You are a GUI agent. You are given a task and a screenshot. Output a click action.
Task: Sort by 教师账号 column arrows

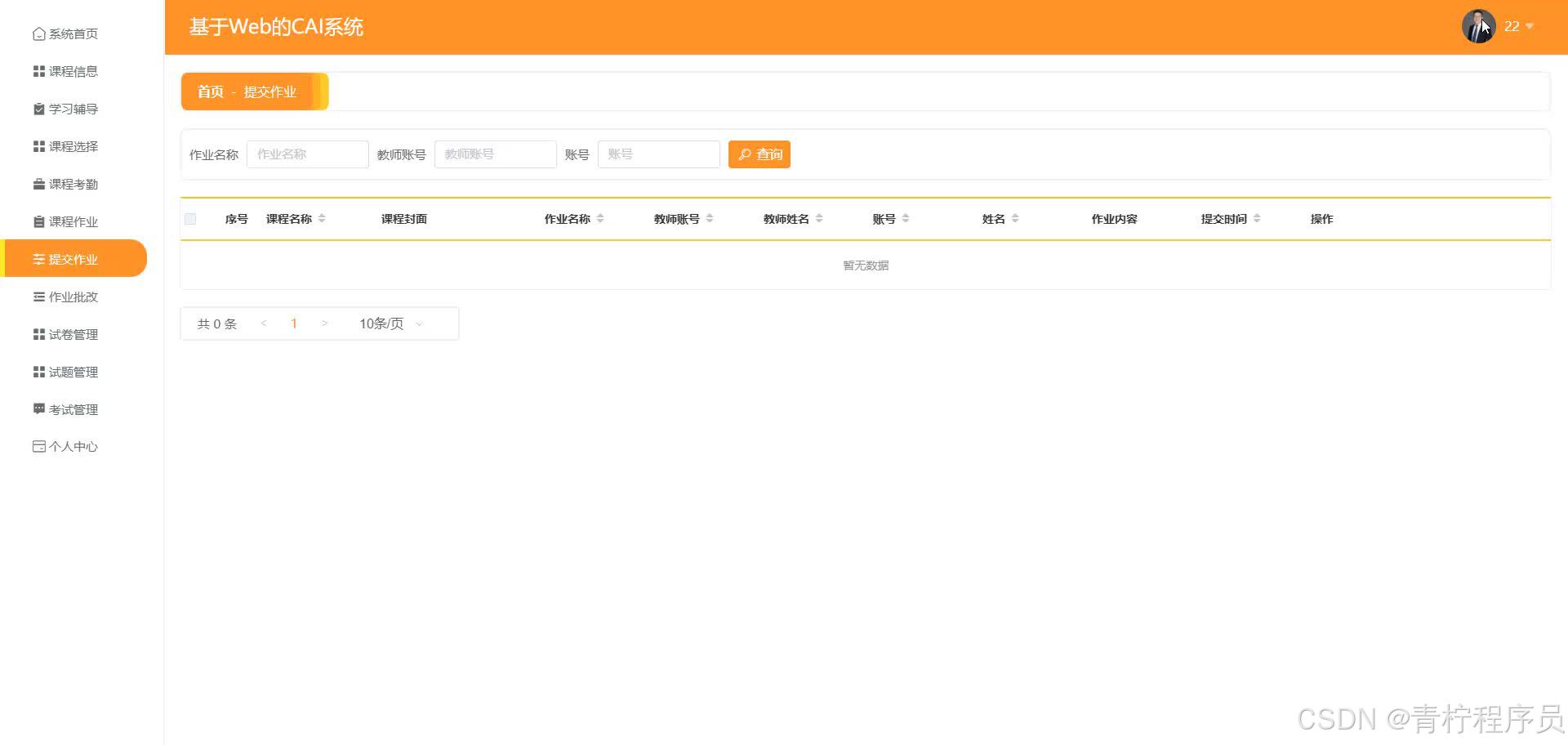[710, 218]
